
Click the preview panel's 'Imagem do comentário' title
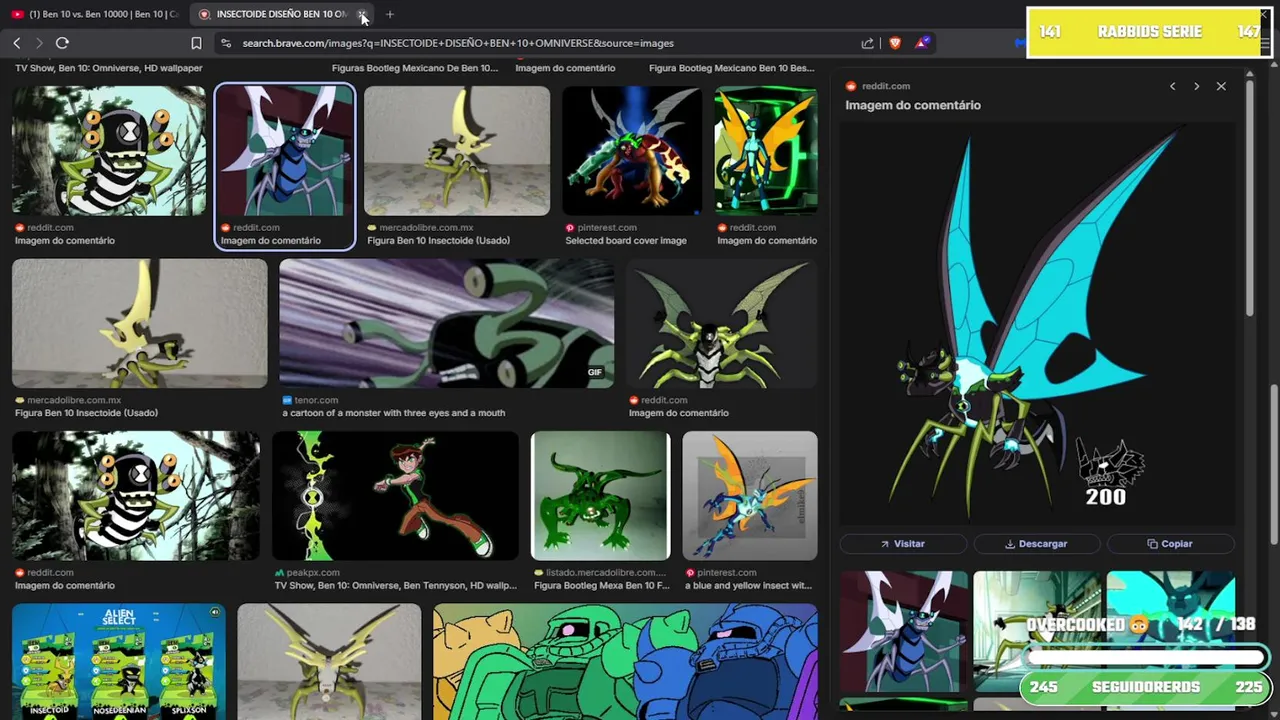pyautogui.click(x=913, y=105)
